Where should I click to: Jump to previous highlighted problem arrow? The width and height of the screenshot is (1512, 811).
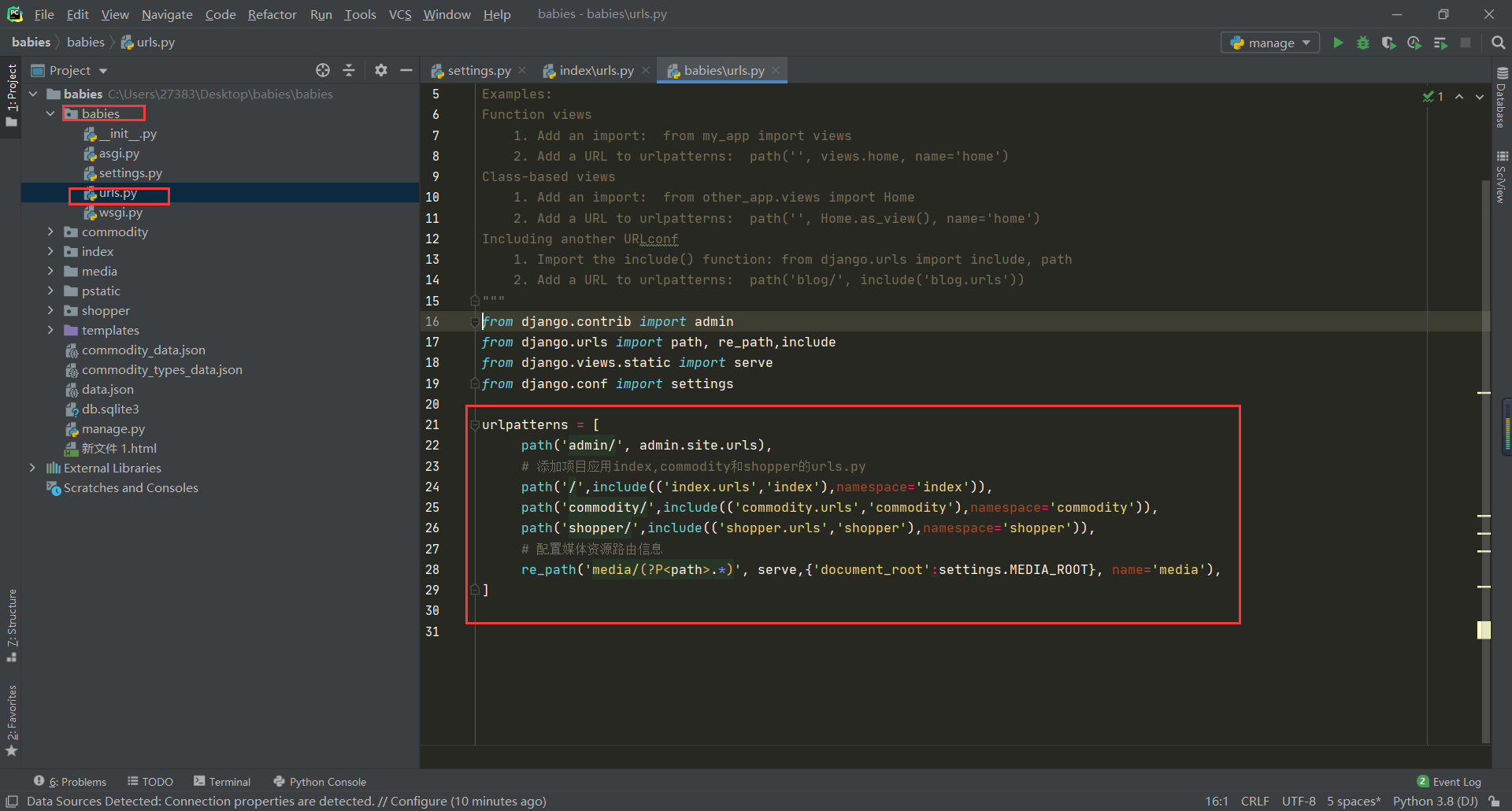click(x=1459, y=96)
